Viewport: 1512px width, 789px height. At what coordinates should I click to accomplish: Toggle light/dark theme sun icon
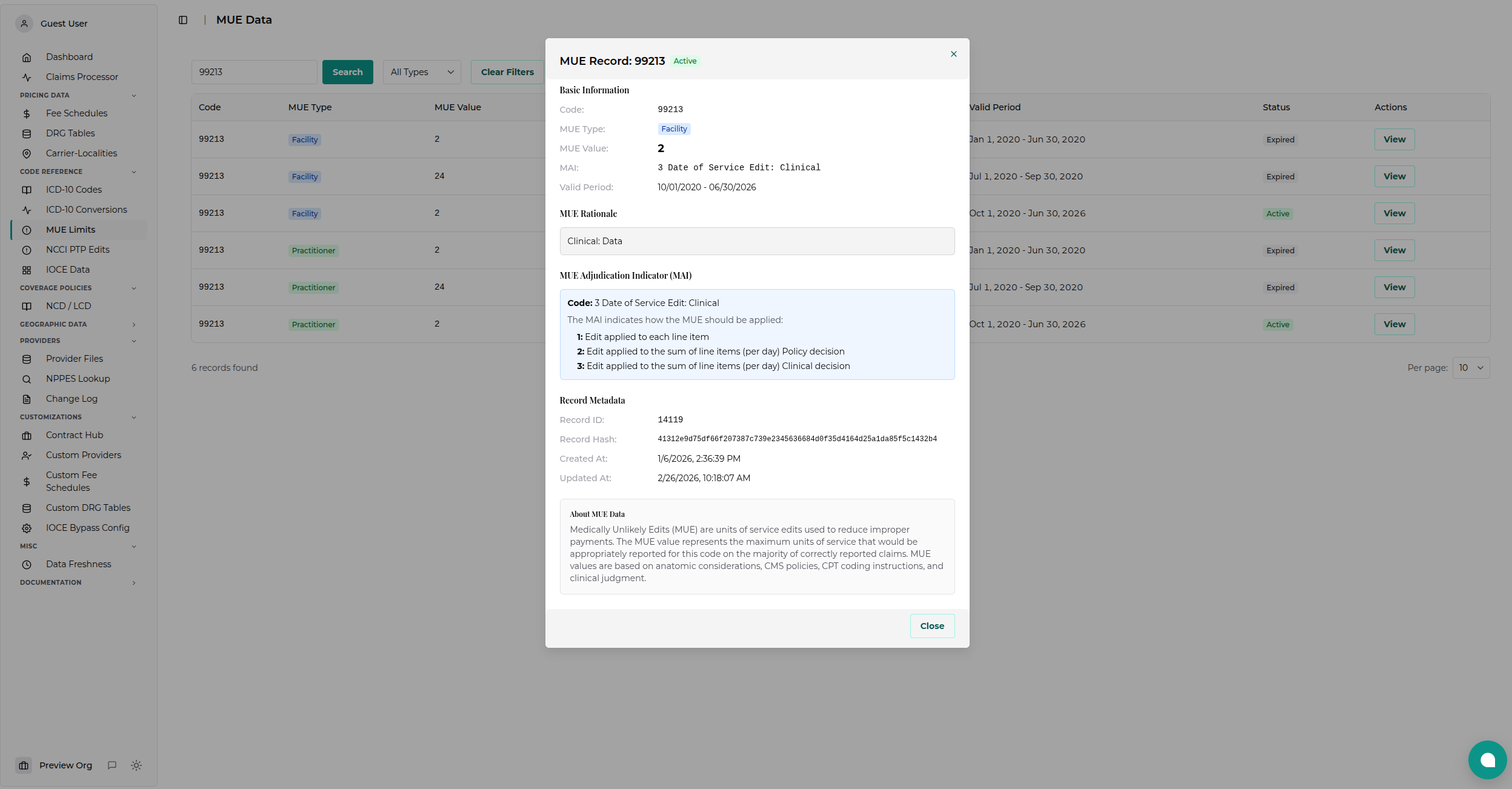pyautogui.click(x=136, y=765)
